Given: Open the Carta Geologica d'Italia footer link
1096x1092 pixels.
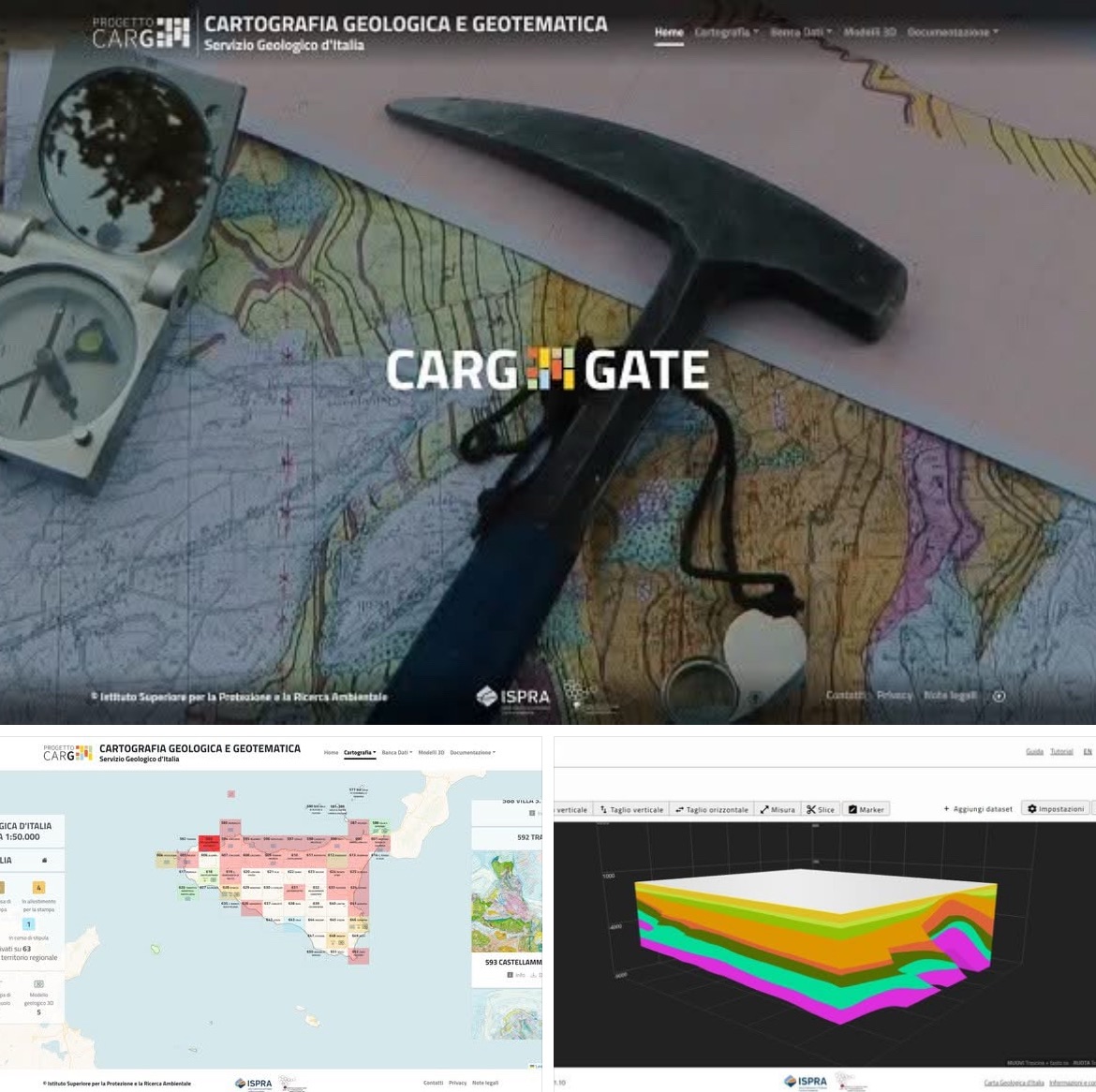Looking at the screenshot, I should point(1015,1083).
